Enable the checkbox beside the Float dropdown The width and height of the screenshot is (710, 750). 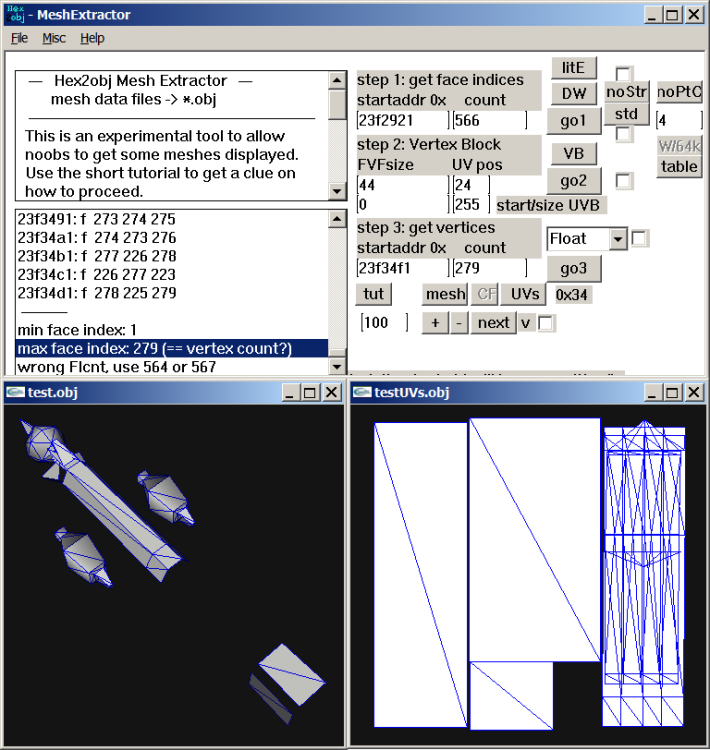pyautogui.click(x=640, y=238)
